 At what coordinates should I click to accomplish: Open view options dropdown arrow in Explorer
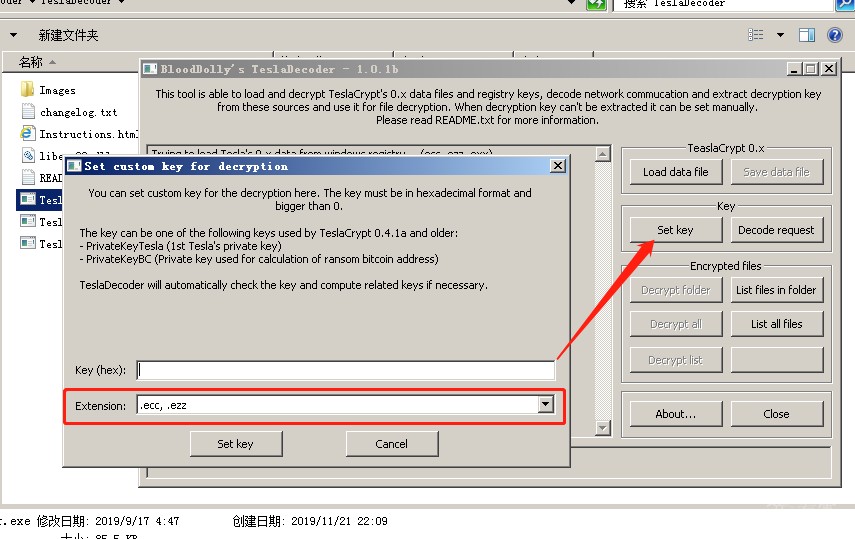pos(780,35)
